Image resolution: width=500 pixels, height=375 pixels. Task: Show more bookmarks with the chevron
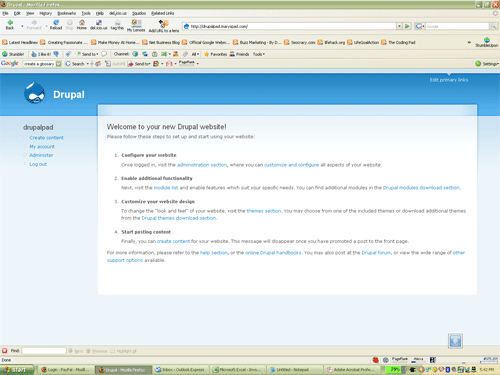click(x=469, y=42)
